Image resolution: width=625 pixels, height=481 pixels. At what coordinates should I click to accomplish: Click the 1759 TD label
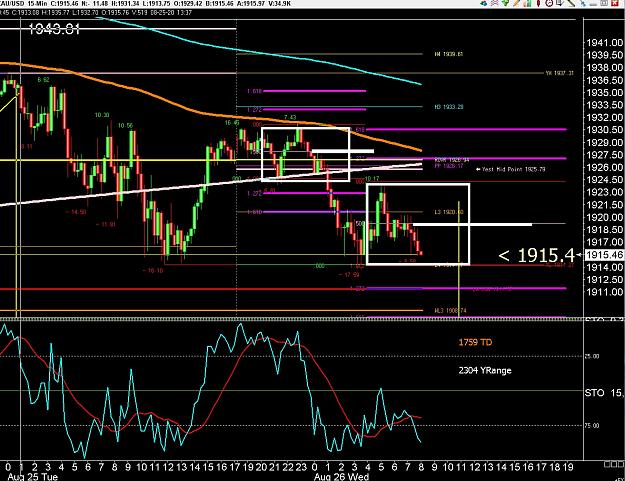click(475, 342)
